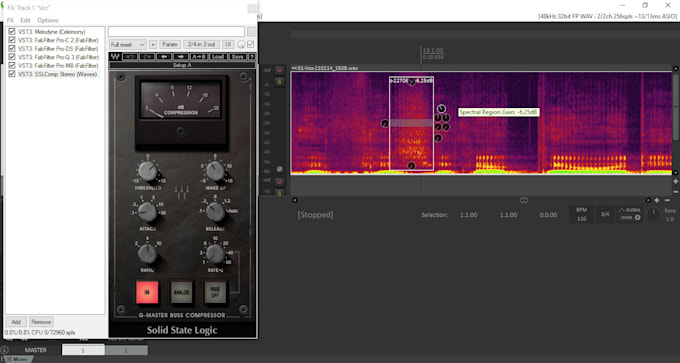Image resolution: width=680 pixels, height=363 pixels.
Task: Click the UI button in FX window
Action: (228, 45)
